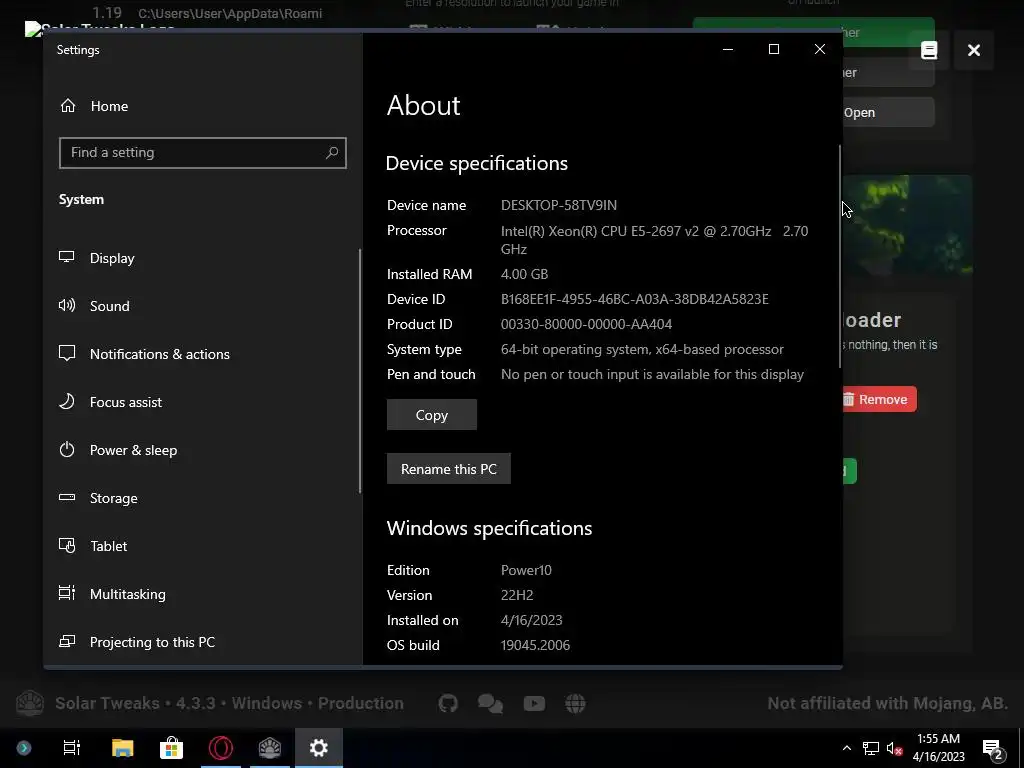Show hidden tray icons chevron
This screenshot has height=768, width=1024.
(846, 748)
